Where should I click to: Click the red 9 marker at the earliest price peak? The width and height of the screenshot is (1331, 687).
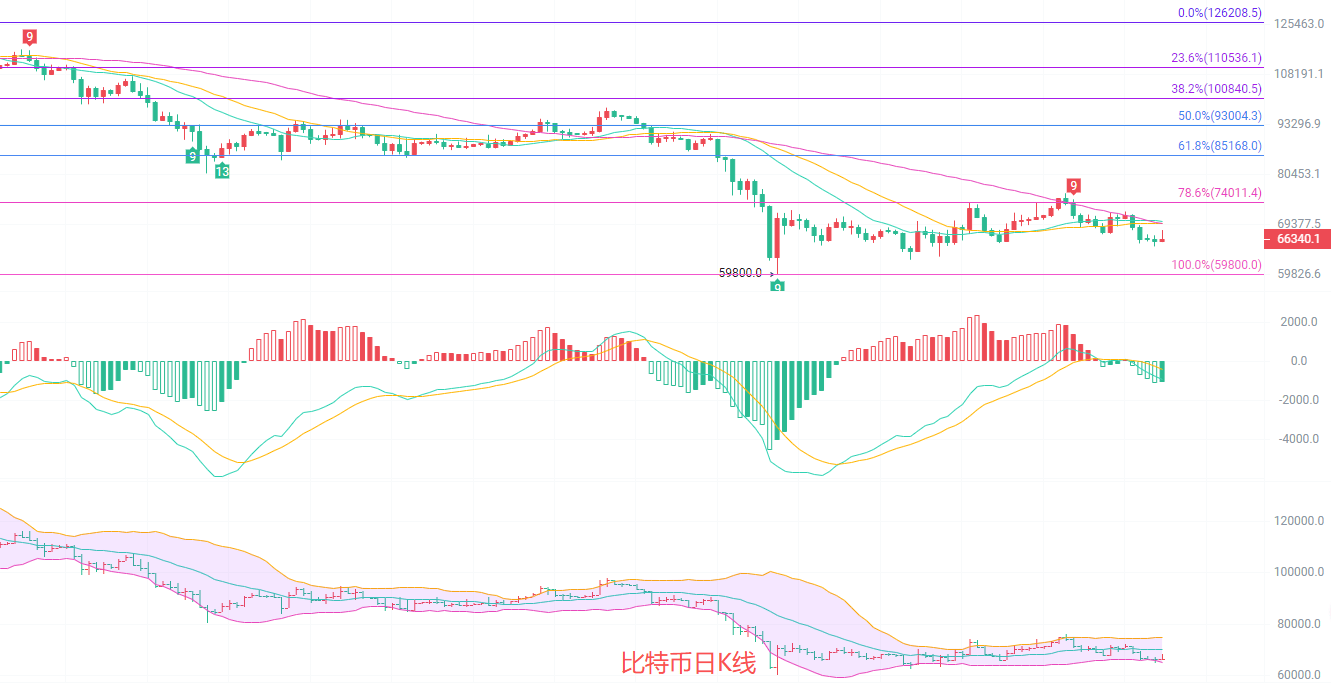[x=29, y=37]
